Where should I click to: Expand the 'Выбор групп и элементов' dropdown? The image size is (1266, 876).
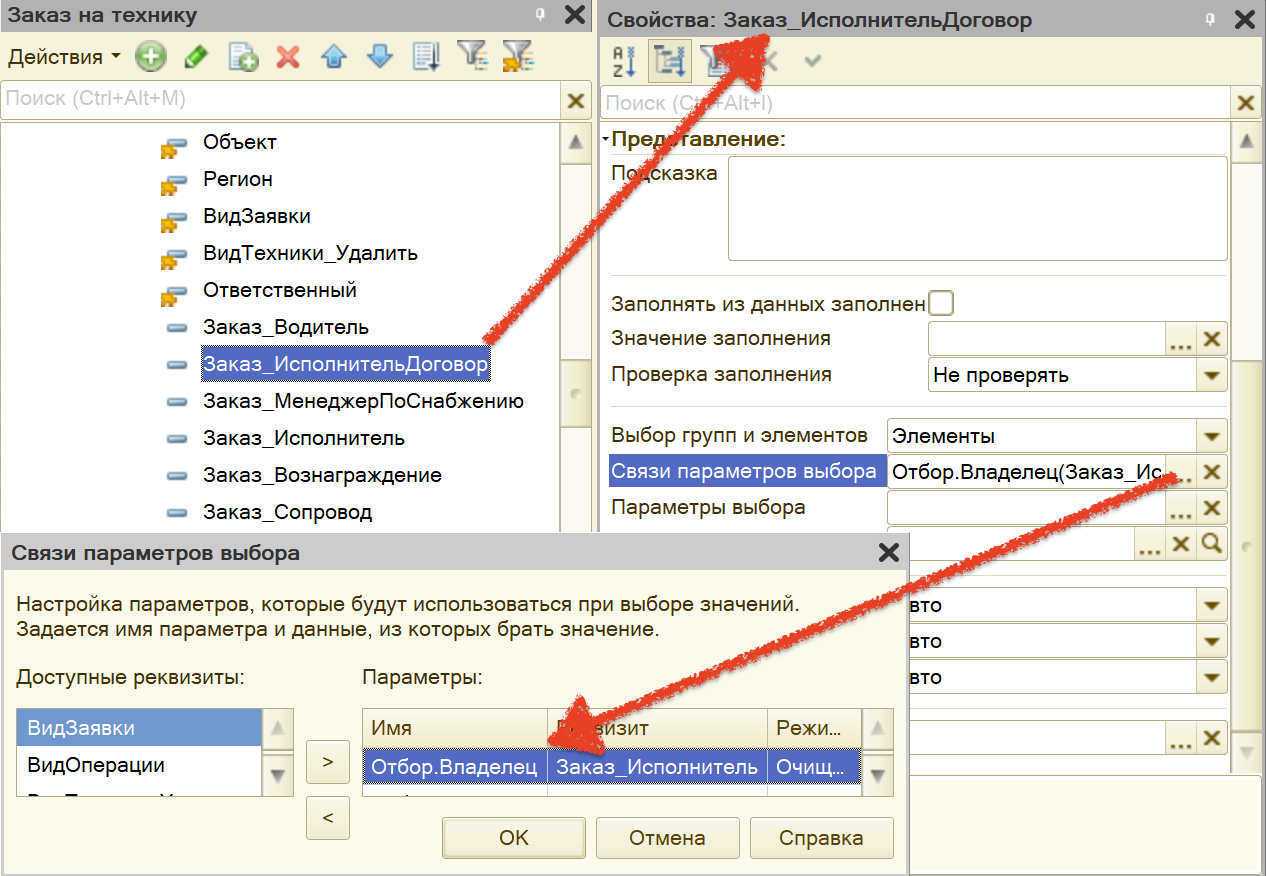pos(1212,436)
